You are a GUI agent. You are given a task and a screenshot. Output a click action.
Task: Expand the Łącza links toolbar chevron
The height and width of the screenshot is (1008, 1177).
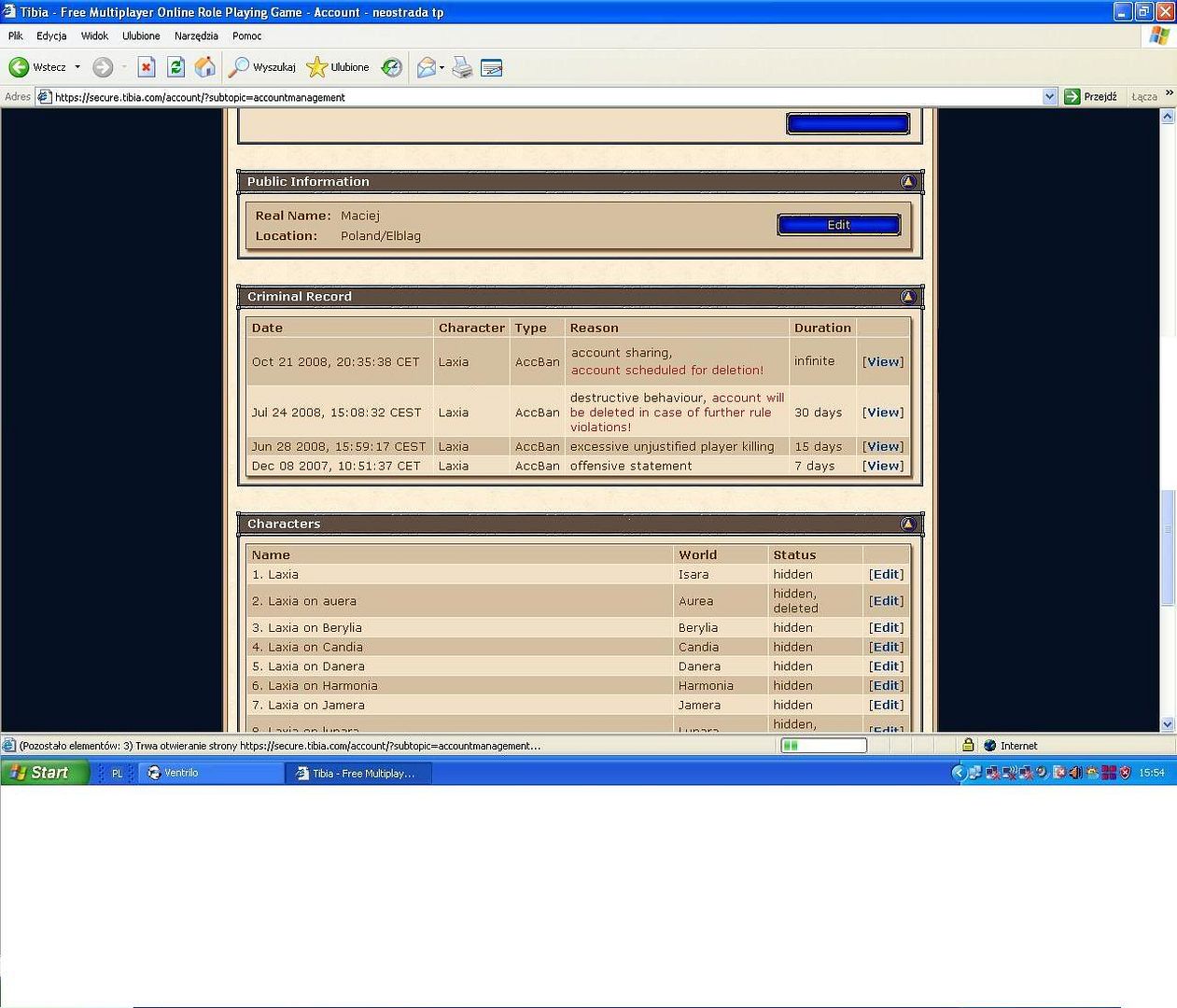(x=1170, y=94)
